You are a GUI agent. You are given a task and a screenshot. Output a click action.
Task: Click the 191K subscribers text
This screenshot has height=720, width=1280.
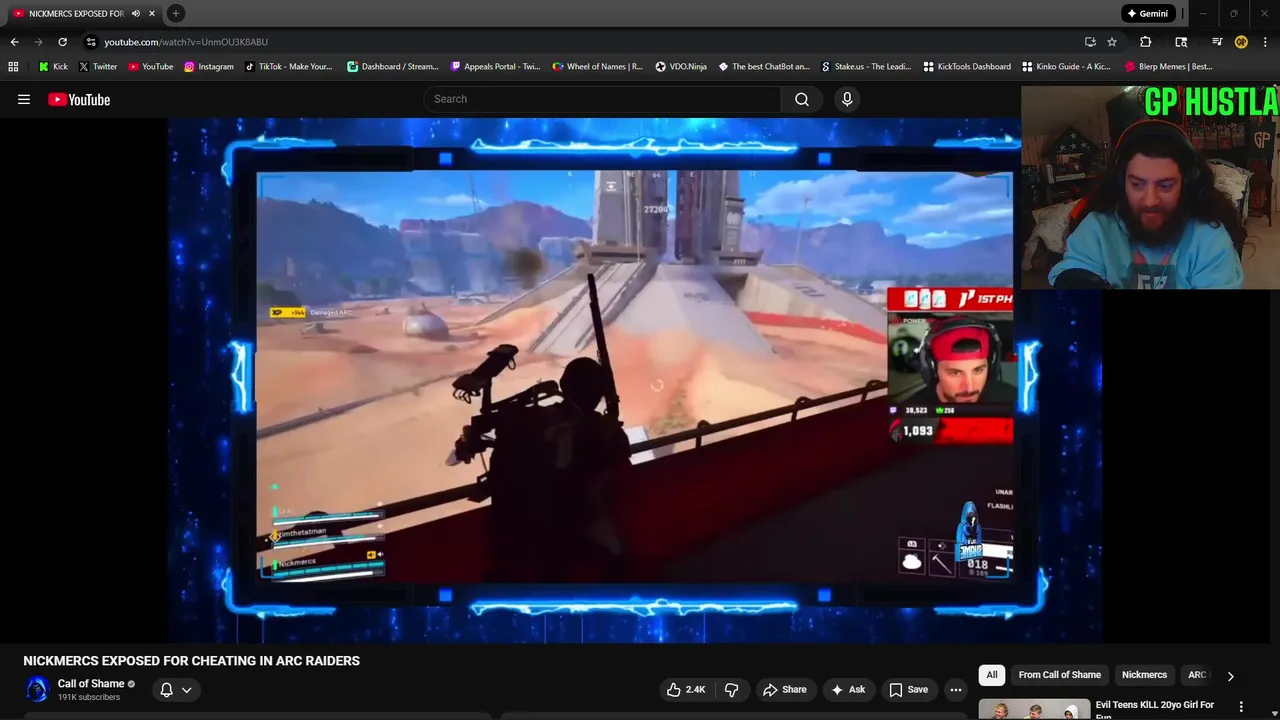click(89, 697)
